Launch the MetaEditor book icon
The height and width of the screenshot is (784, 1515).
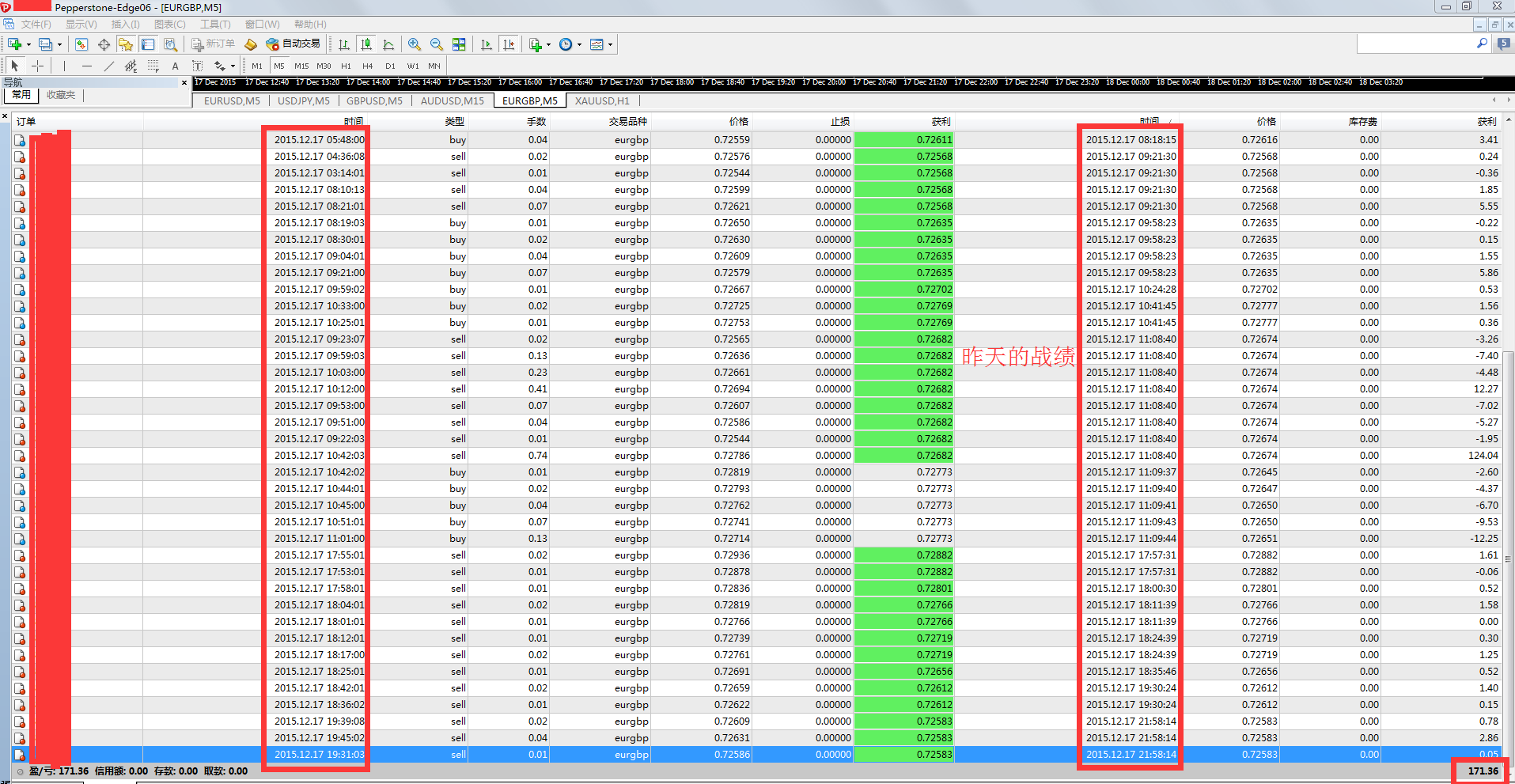pyautogui.click(x=251, y=44)
